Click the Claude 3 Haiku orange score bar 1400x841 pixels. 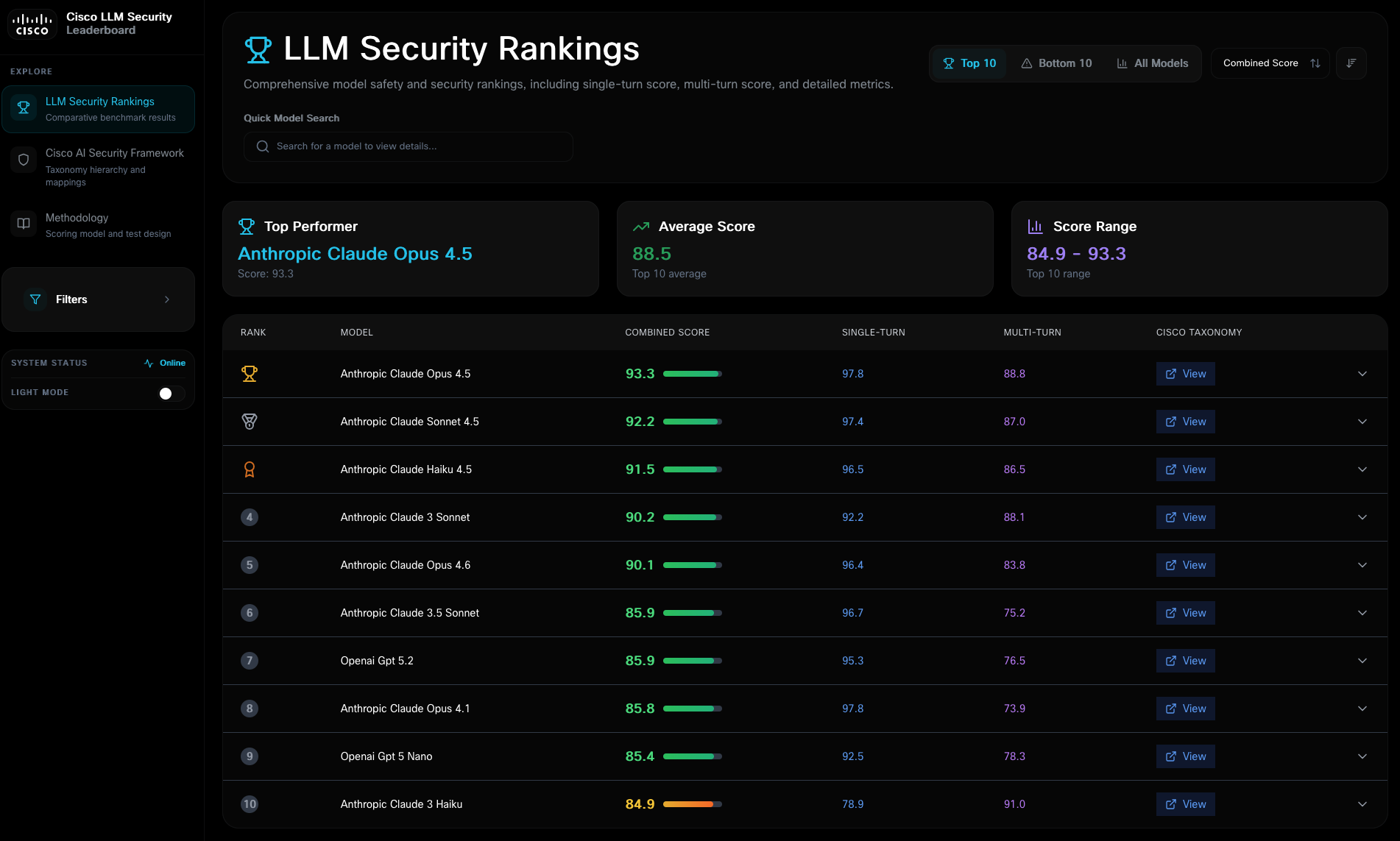[x=693, y=804]
